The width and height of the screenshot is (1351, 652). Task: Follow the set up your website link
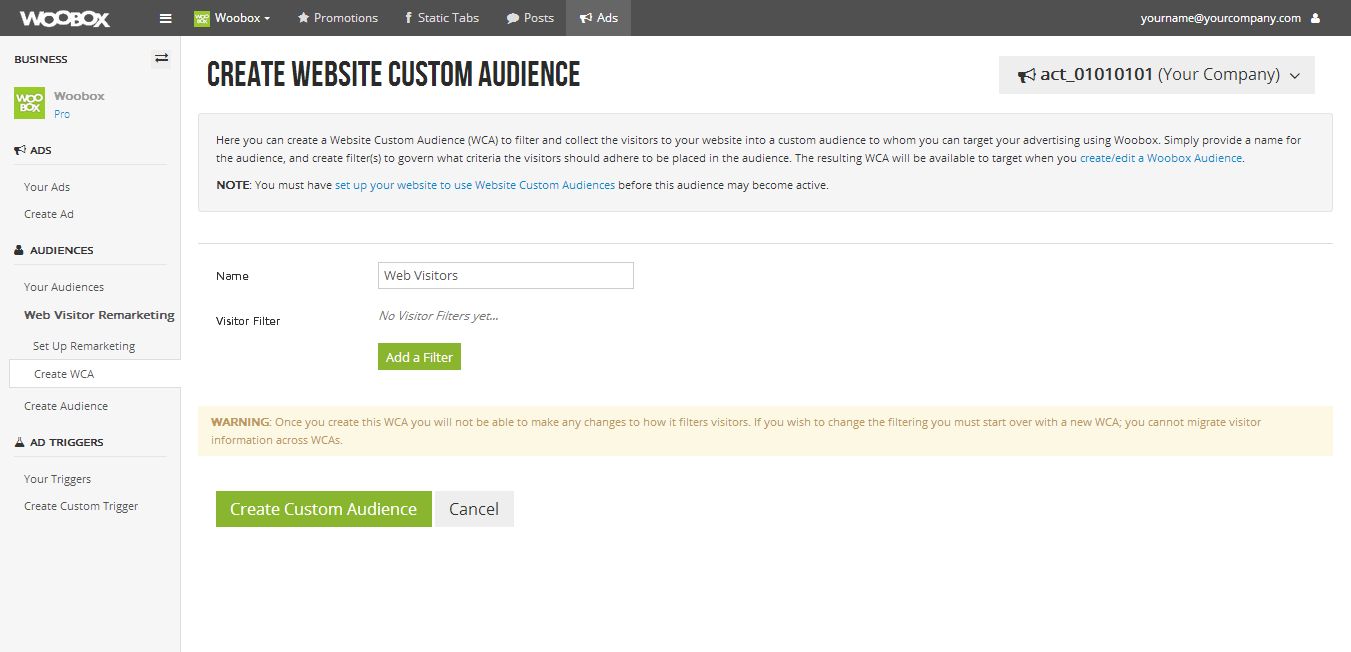point(475,185)
